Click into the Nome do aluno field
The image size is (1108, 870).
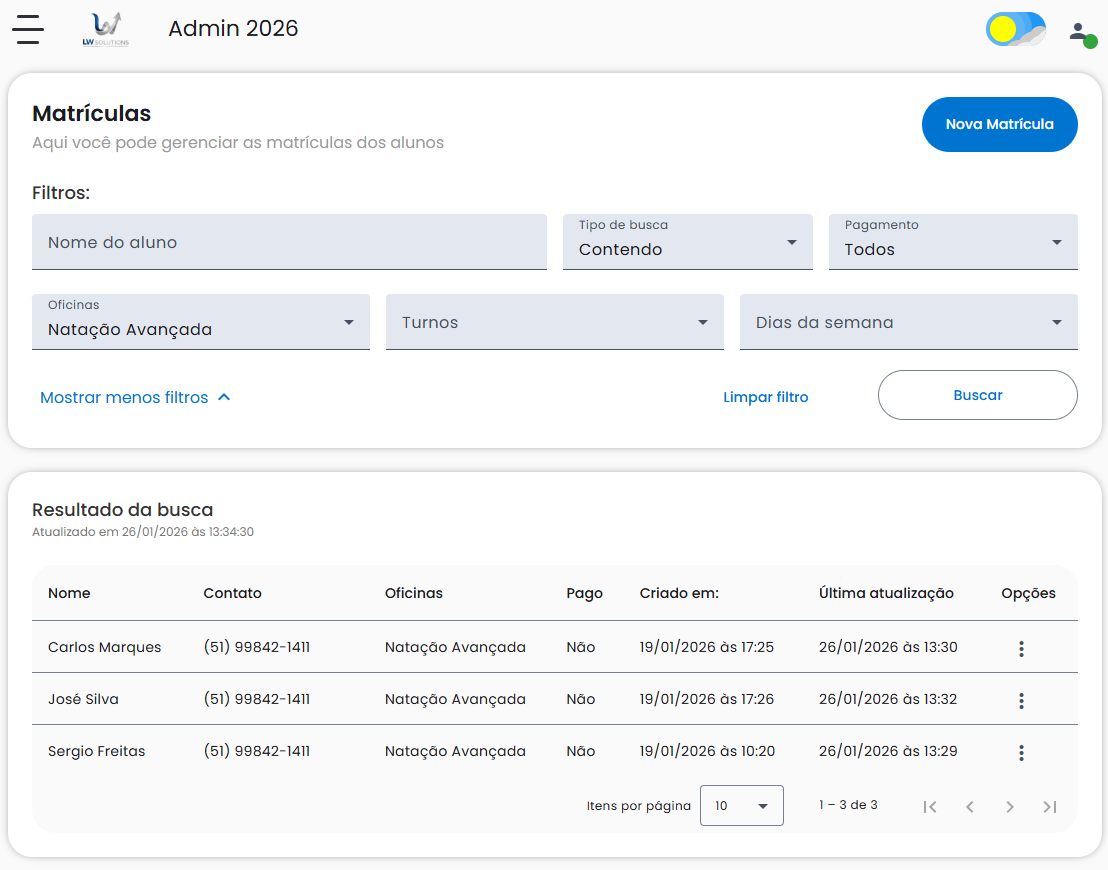tap(289, 242)
